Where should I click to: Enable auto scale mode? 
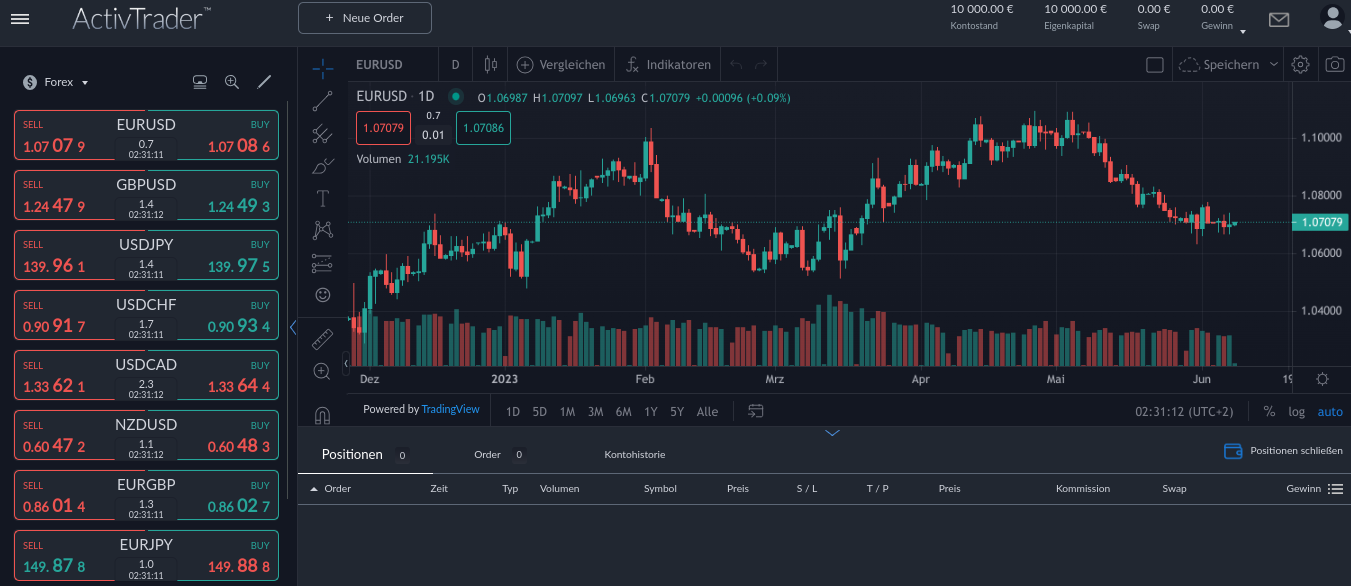(x=1330, y=411)
